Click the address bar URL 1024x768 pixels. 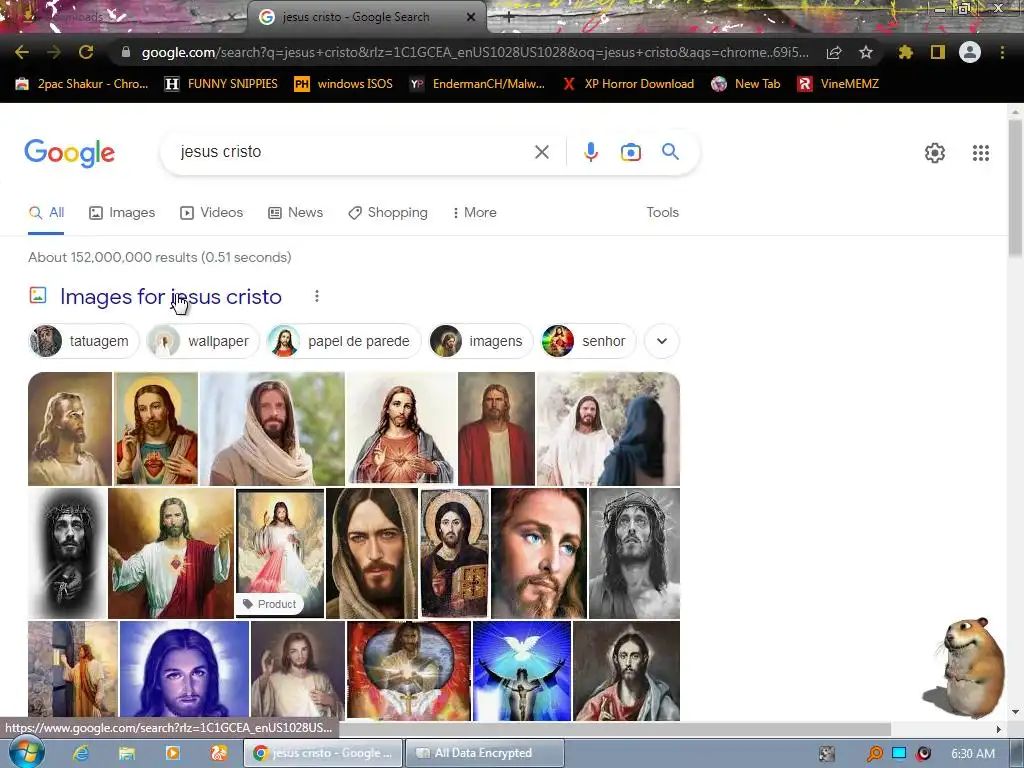pos(475,52)
